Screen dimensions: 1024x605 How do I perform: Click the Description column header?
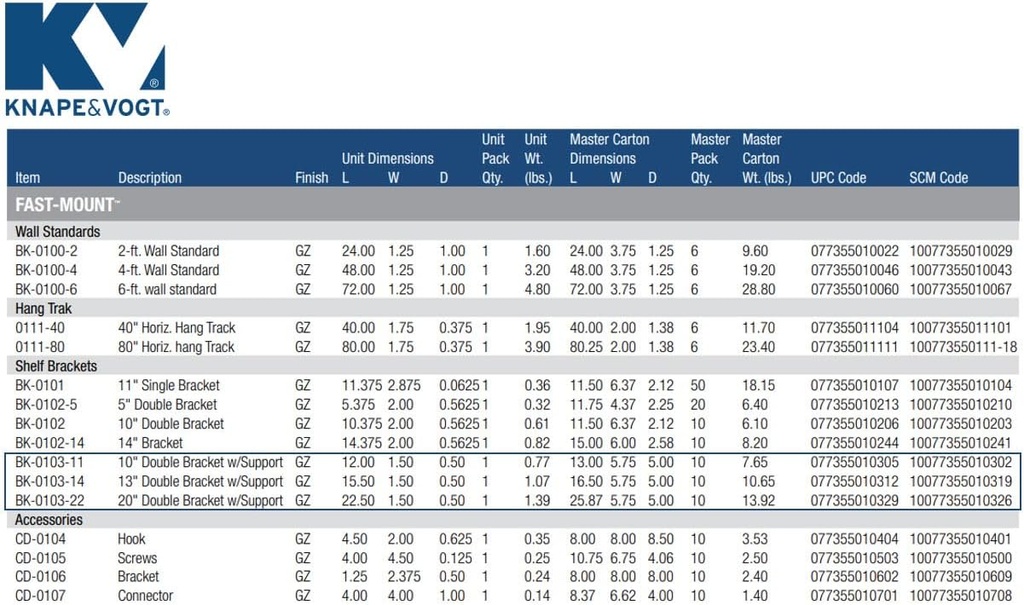pyautogui.click(x=150, y=178)
